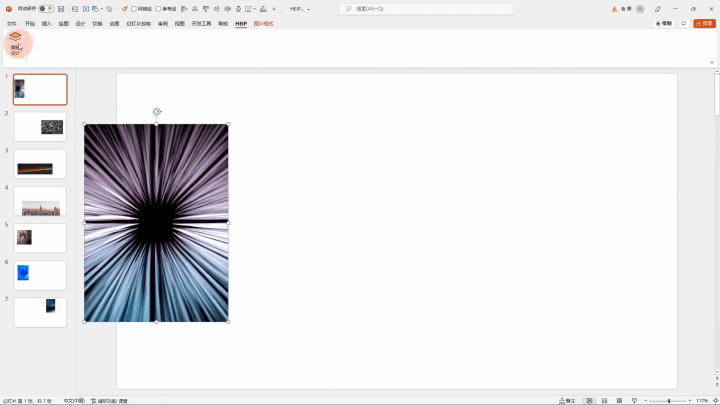This screenshot has height=405, width=720.
Task: Select slide 5 thumbnail
Action: [40, 238]
